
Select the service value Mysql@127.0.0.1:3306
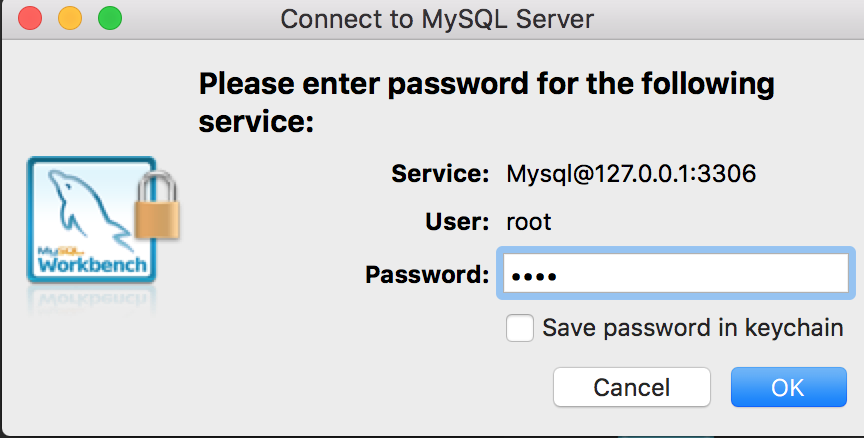pos(631,174)
